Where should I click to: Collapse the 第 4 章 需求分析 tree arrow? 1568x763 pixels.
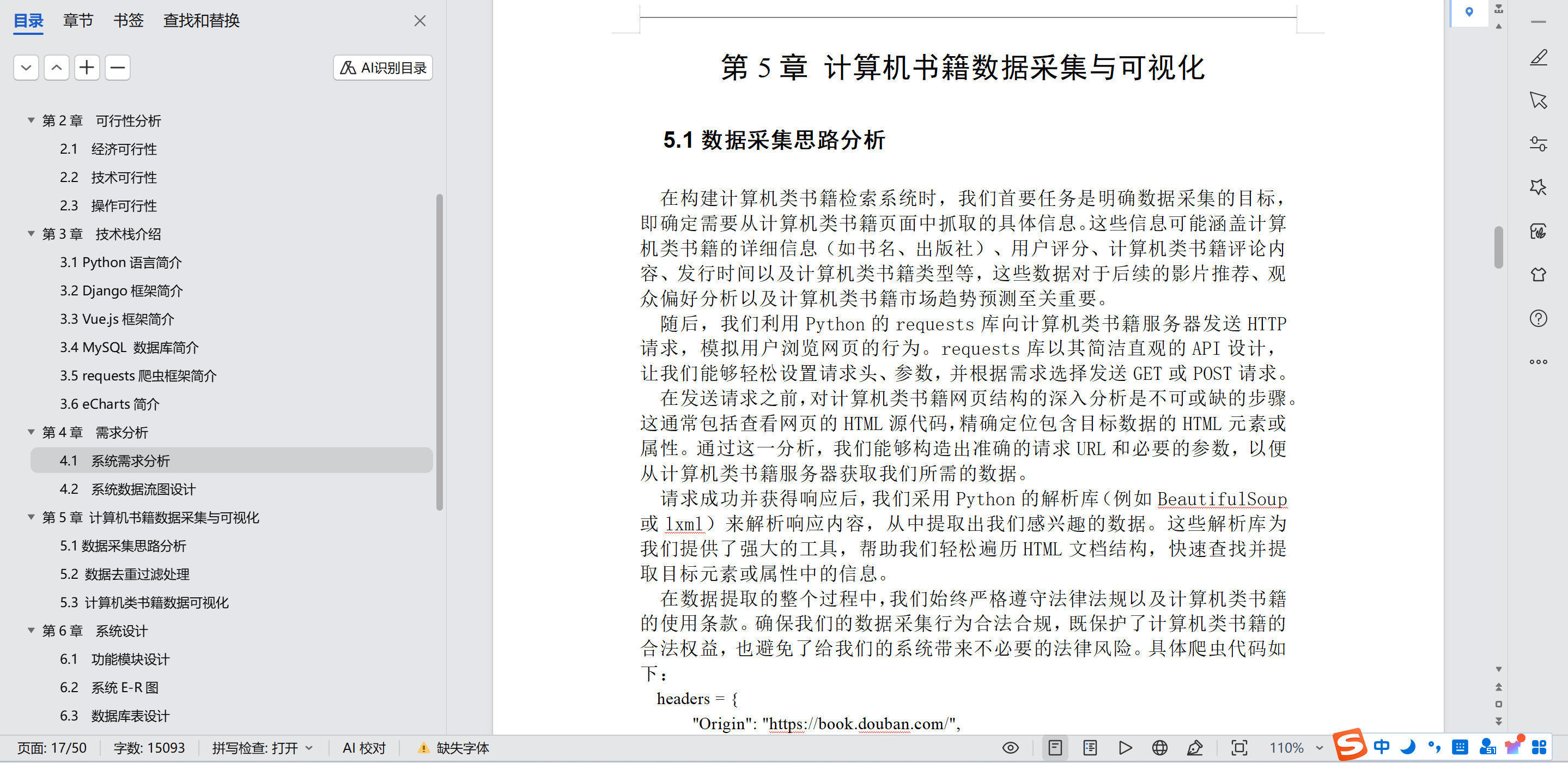click(x=31, y=432)
